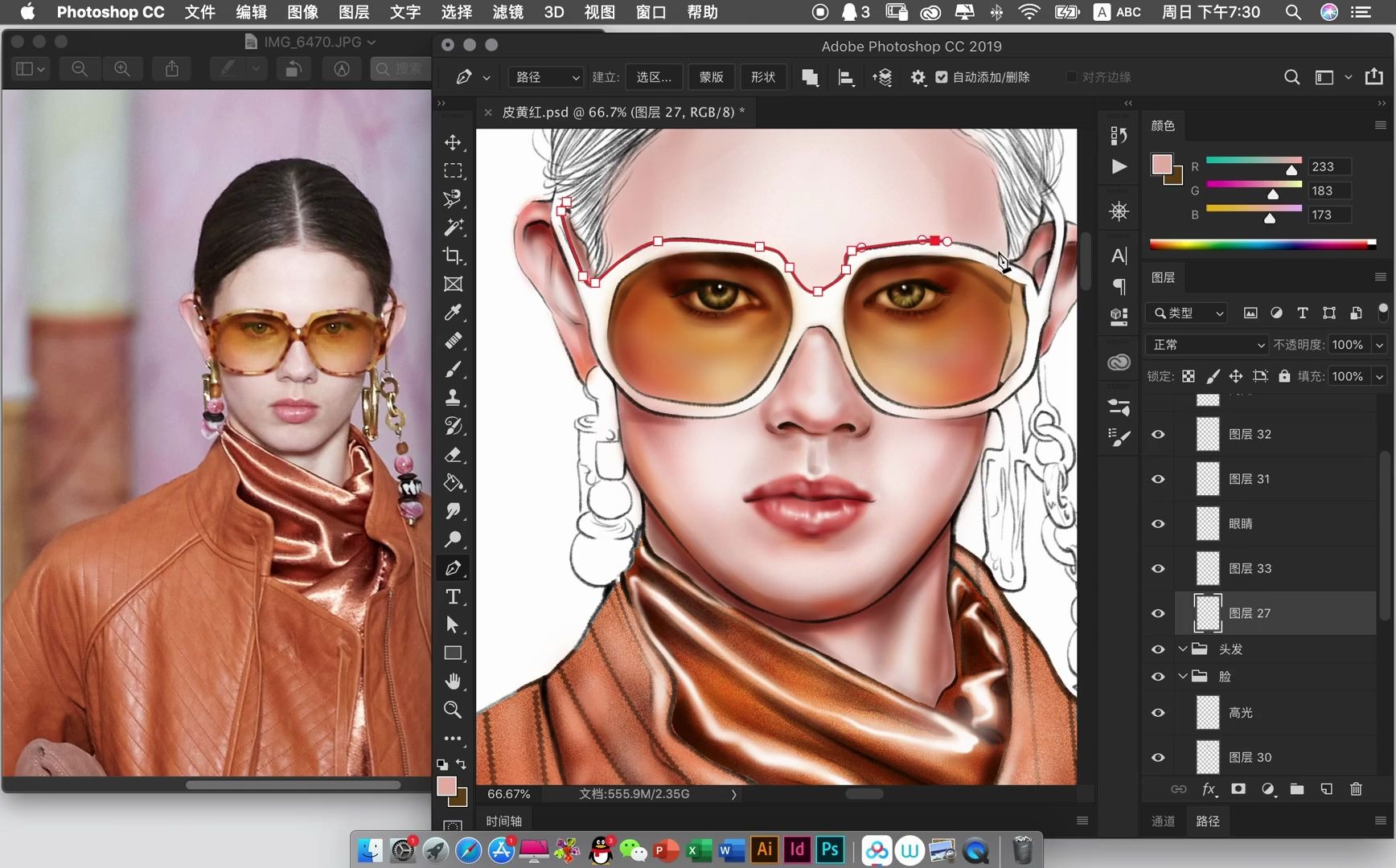Delete layer with trash icon
1396x868 pixels.
coord(1356,789)
